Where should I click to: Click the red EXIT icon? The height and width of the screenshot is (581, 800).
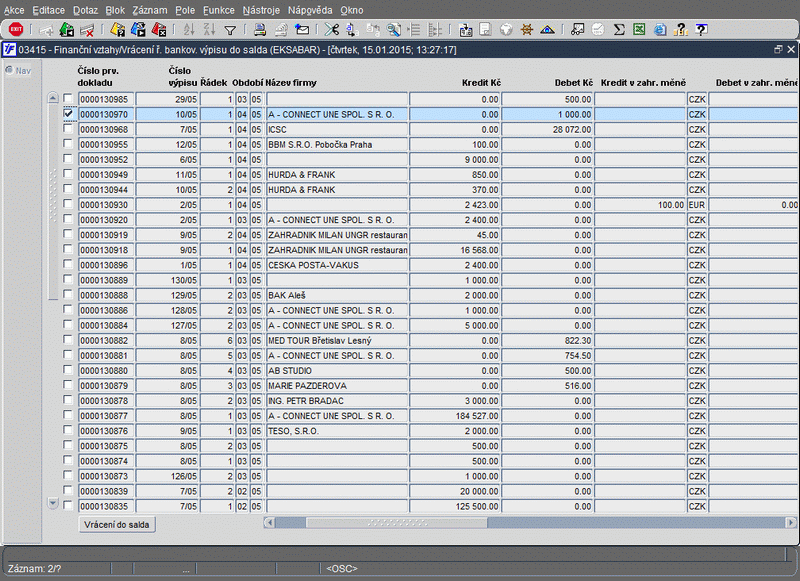tap(16, 30)
